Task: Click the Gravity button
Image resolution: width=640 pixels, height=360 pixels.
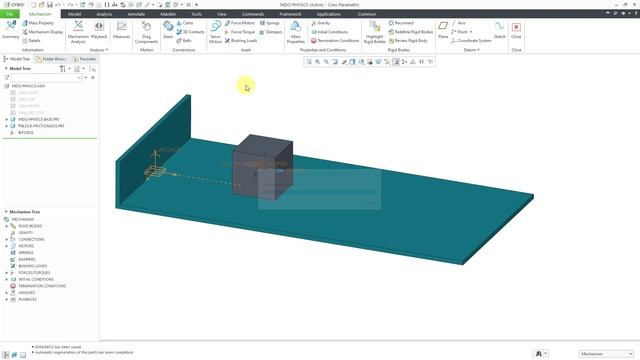Action: [321, 23]
